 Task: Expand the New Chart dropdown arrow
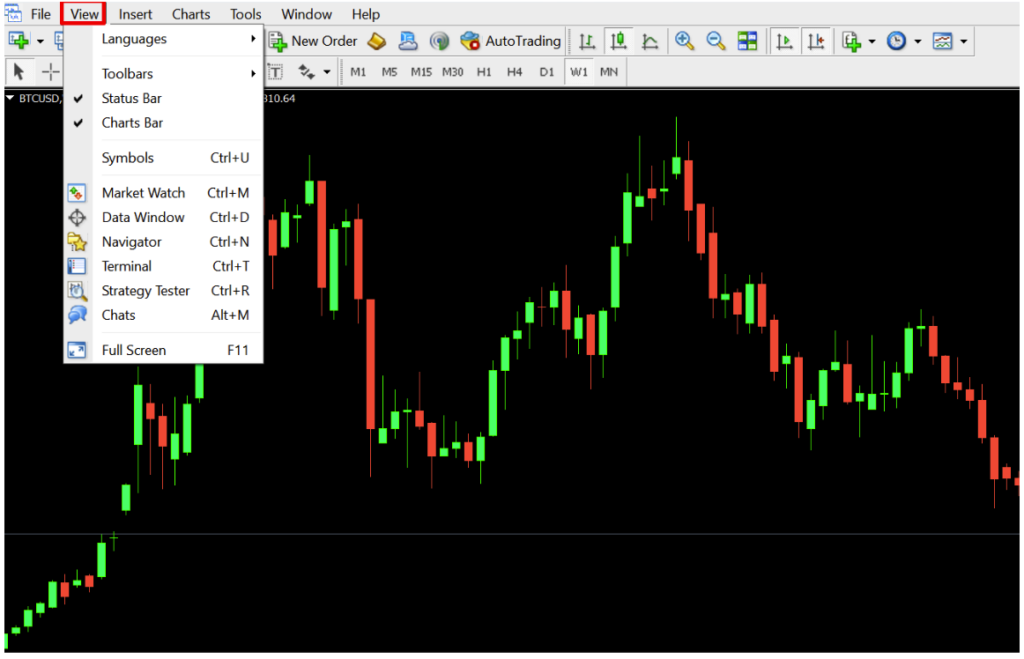[40, 41]
